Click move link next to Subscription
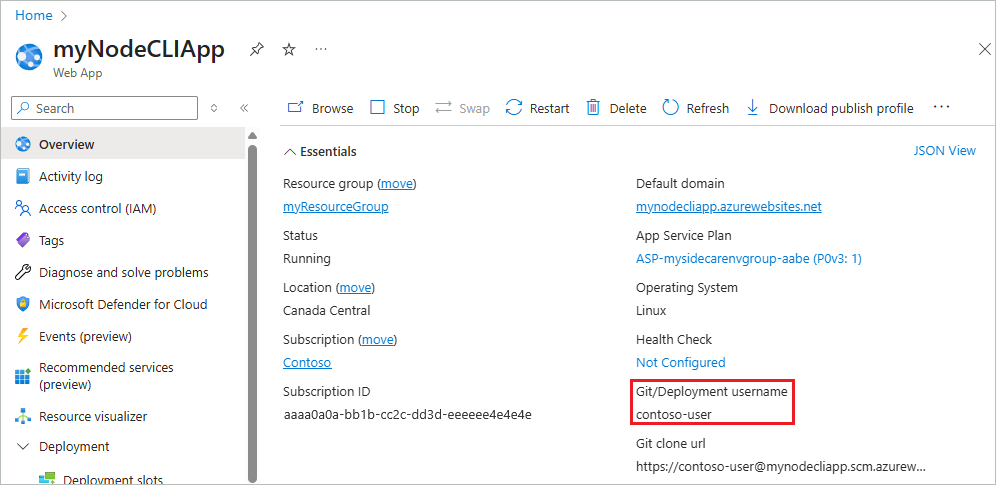This screenshot has width=996, height=485. (377, 340)
